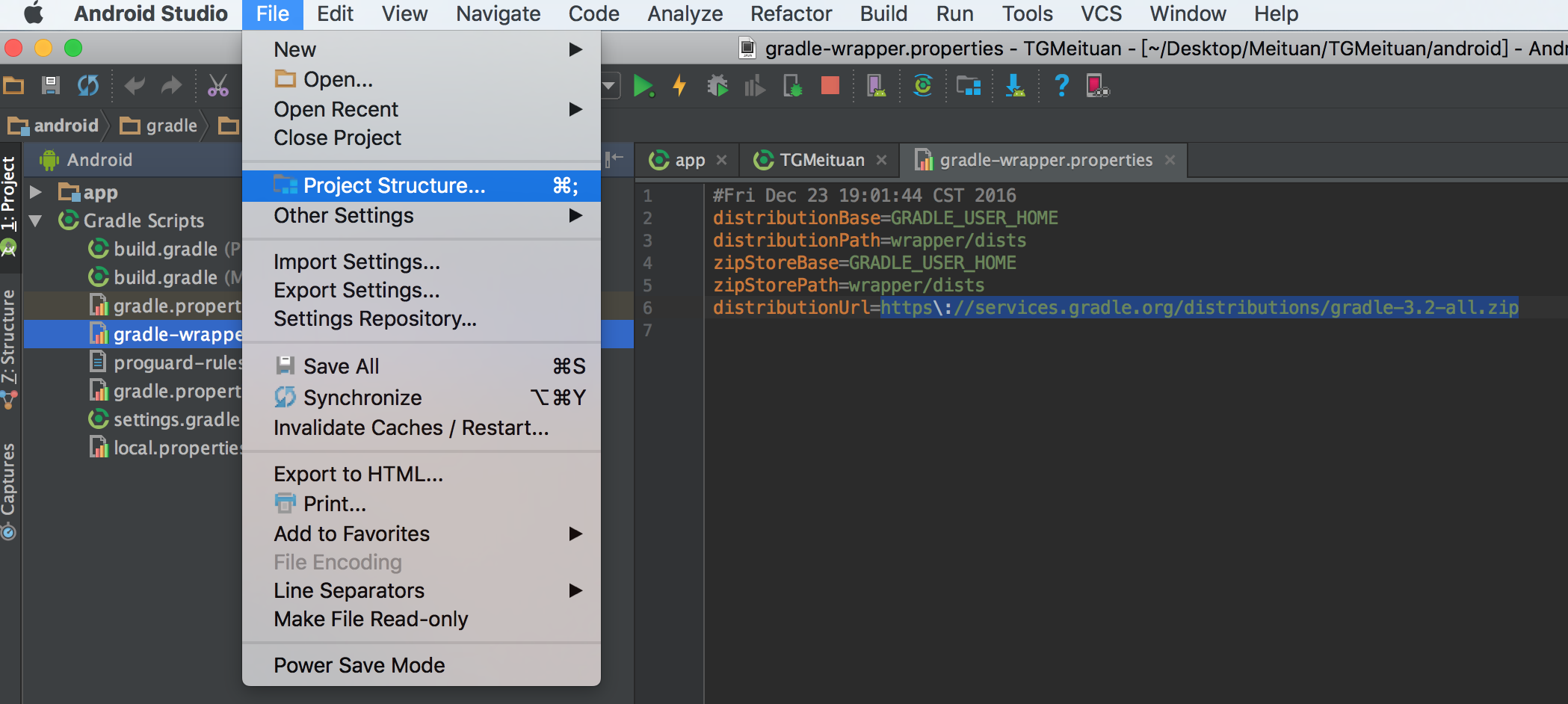The height and width of the screenshot is (704, 1568).
Task: Close the gradle-wrapper.properties tab
Action: tap(1170, 160)
